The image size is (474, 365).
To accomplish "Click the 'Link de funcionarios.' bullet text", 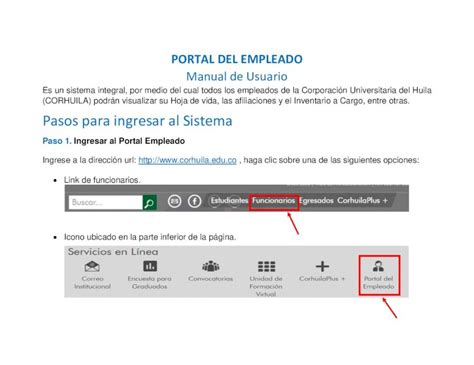I will point(102,180).
